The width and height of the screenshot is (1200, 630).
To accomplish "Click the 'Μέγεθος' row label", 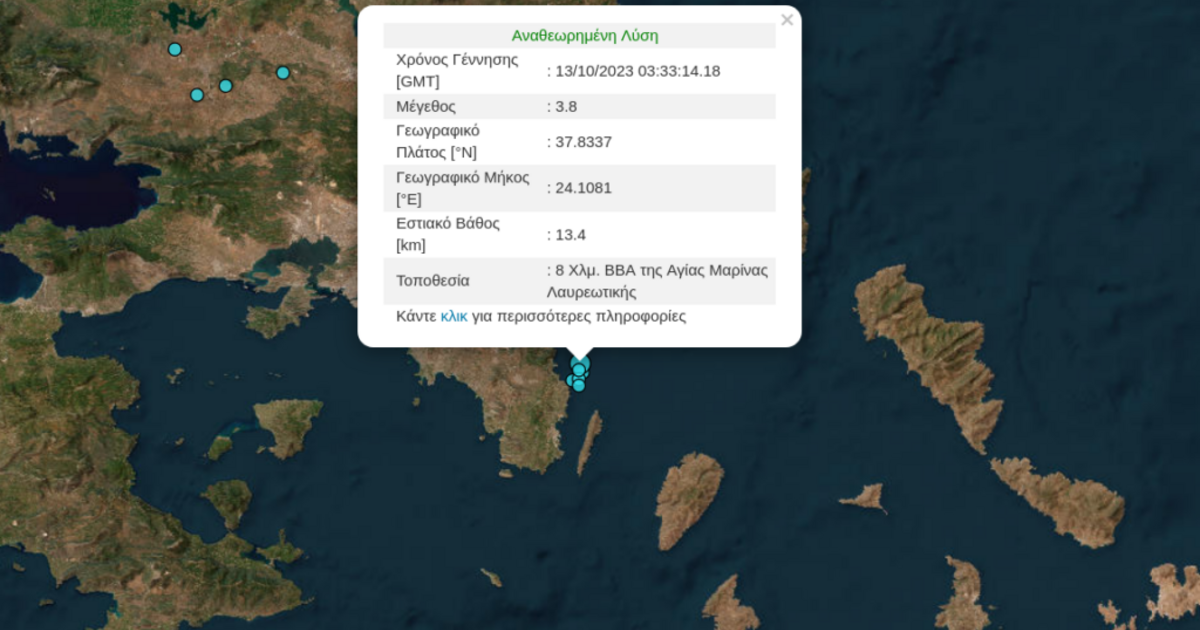I will click(426, 107).
